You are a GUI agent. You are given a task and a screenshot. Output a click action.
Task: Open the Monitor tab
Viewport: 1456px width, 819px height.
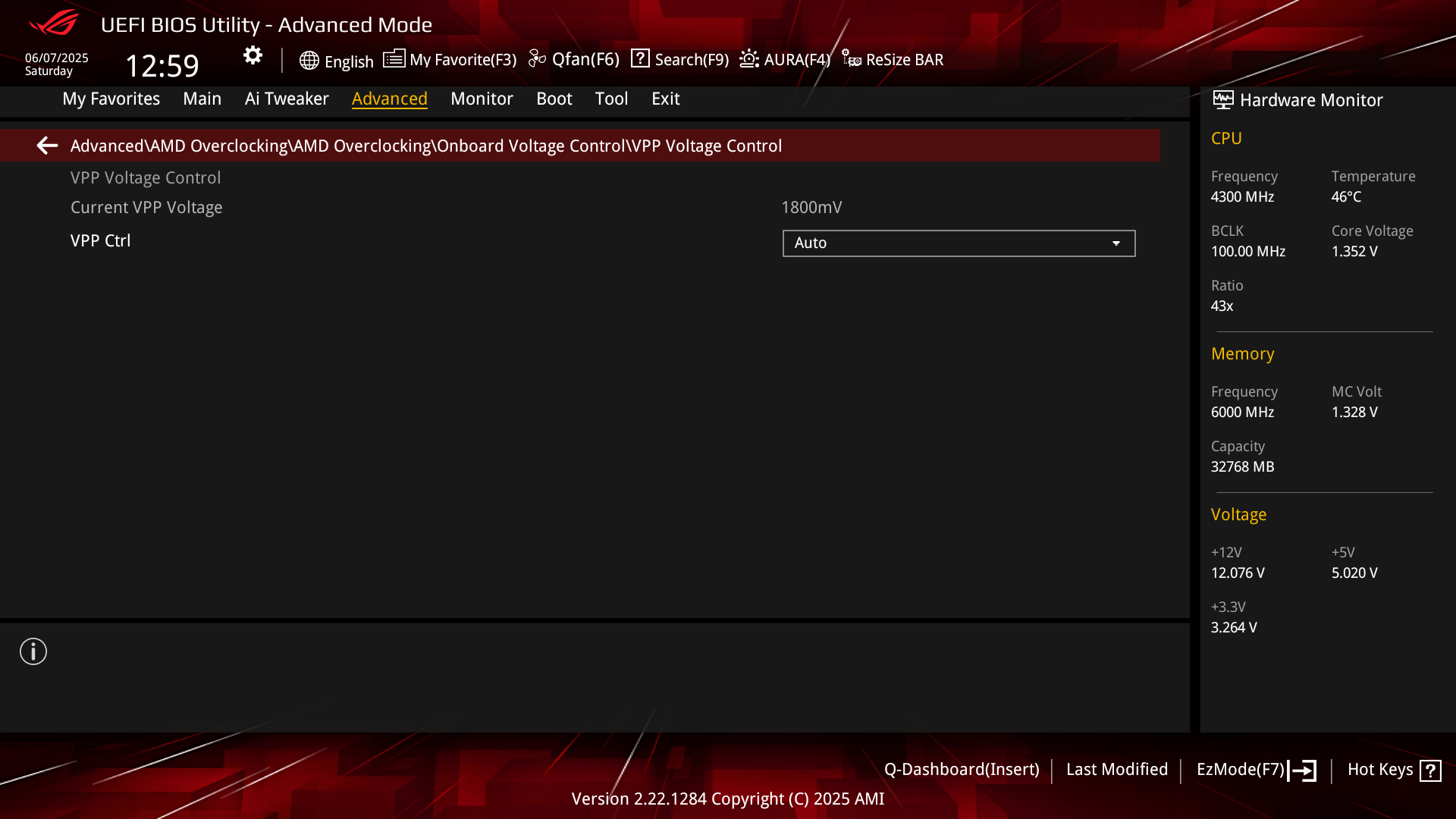point(482,99)
